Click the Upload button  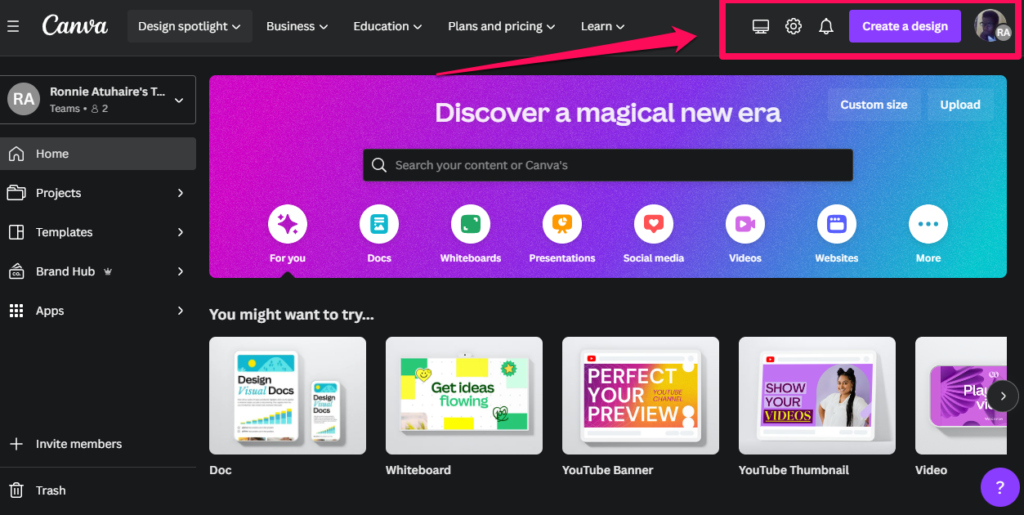(x=960, y=104)
